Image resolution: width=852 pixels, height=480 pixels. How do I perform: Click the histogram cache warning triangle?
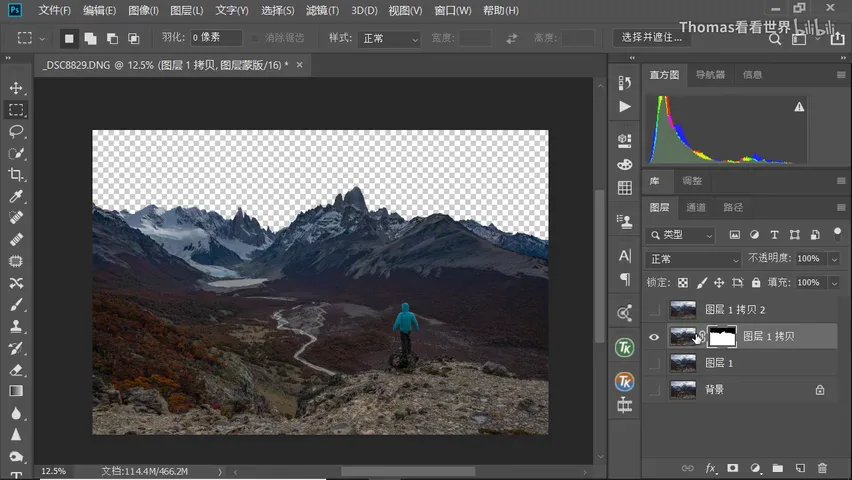799,107
